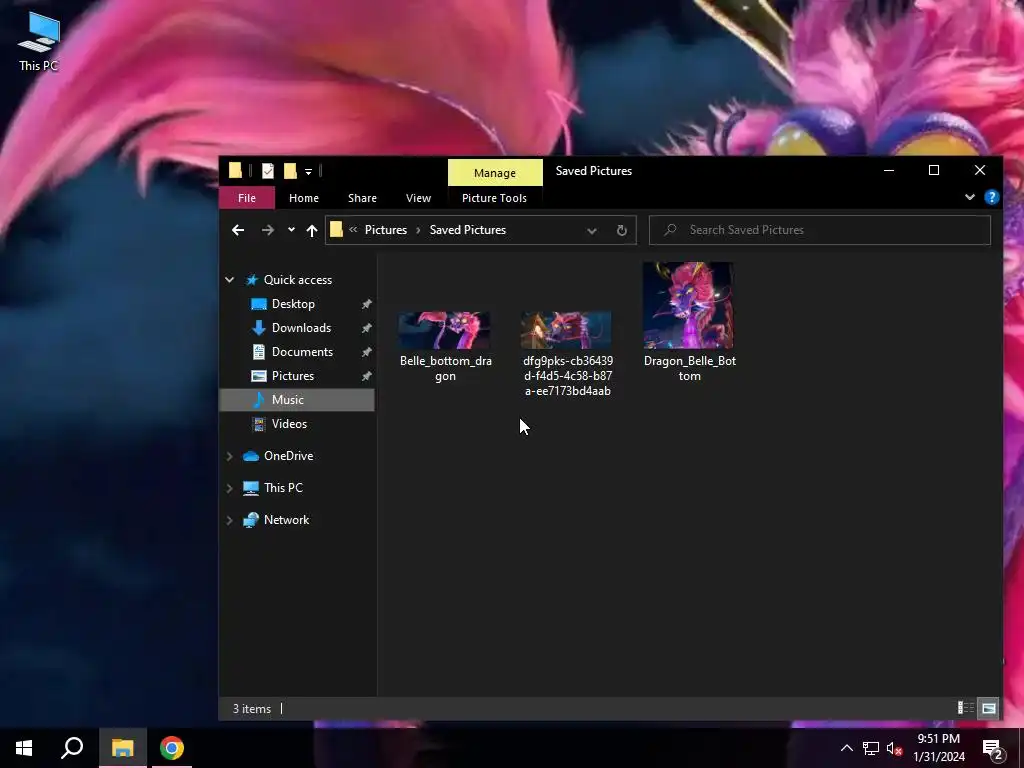
Task: Click the Properties quick access toolbar icon
Action: [268, 171]
